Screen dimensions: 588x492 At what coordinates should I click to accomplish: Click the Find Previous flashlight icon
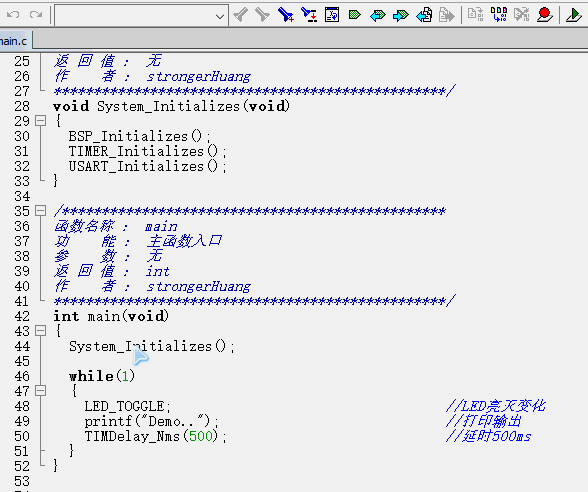tap(240, 15)
